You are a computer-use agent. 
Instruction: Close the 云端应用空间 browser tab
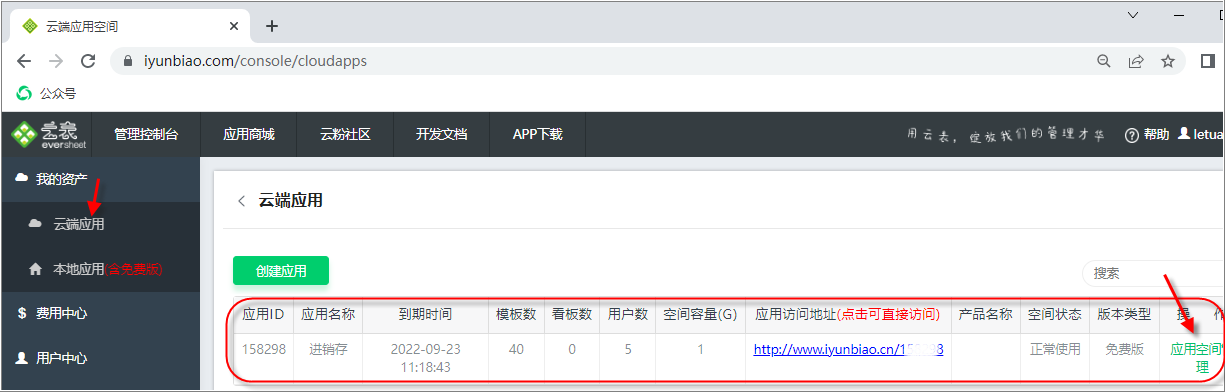[x=233, y=26]
